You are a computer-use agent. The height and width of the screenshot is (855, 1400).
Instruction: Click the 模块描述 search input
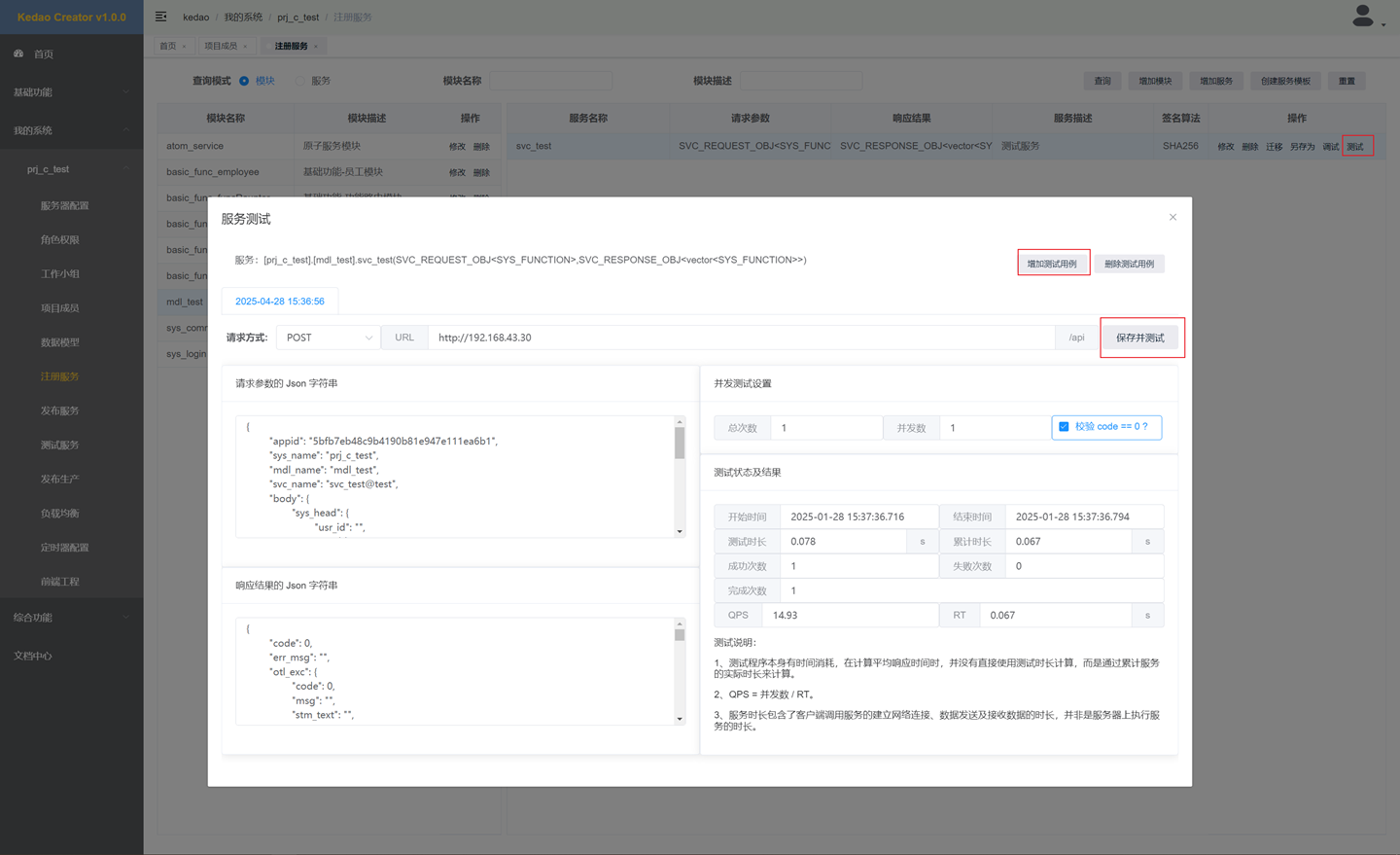[x=801, y=81]
